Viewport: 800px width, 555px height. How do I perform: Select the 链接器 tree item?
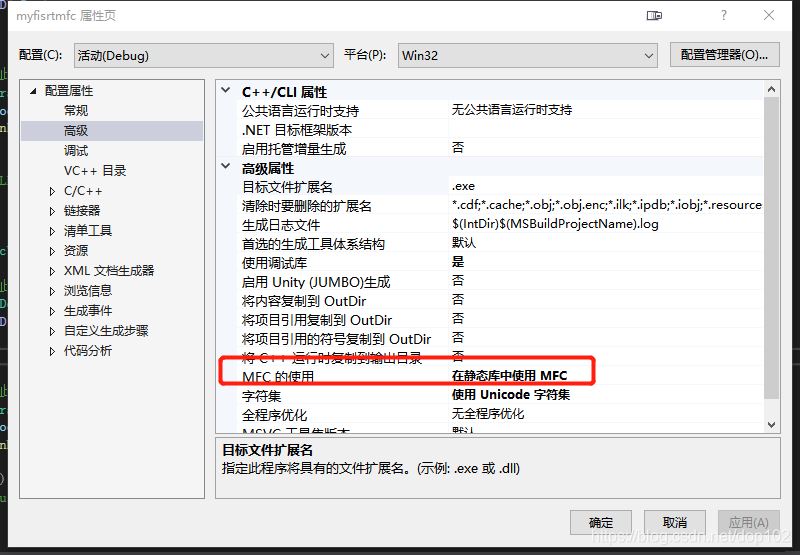tap(82, 211)
